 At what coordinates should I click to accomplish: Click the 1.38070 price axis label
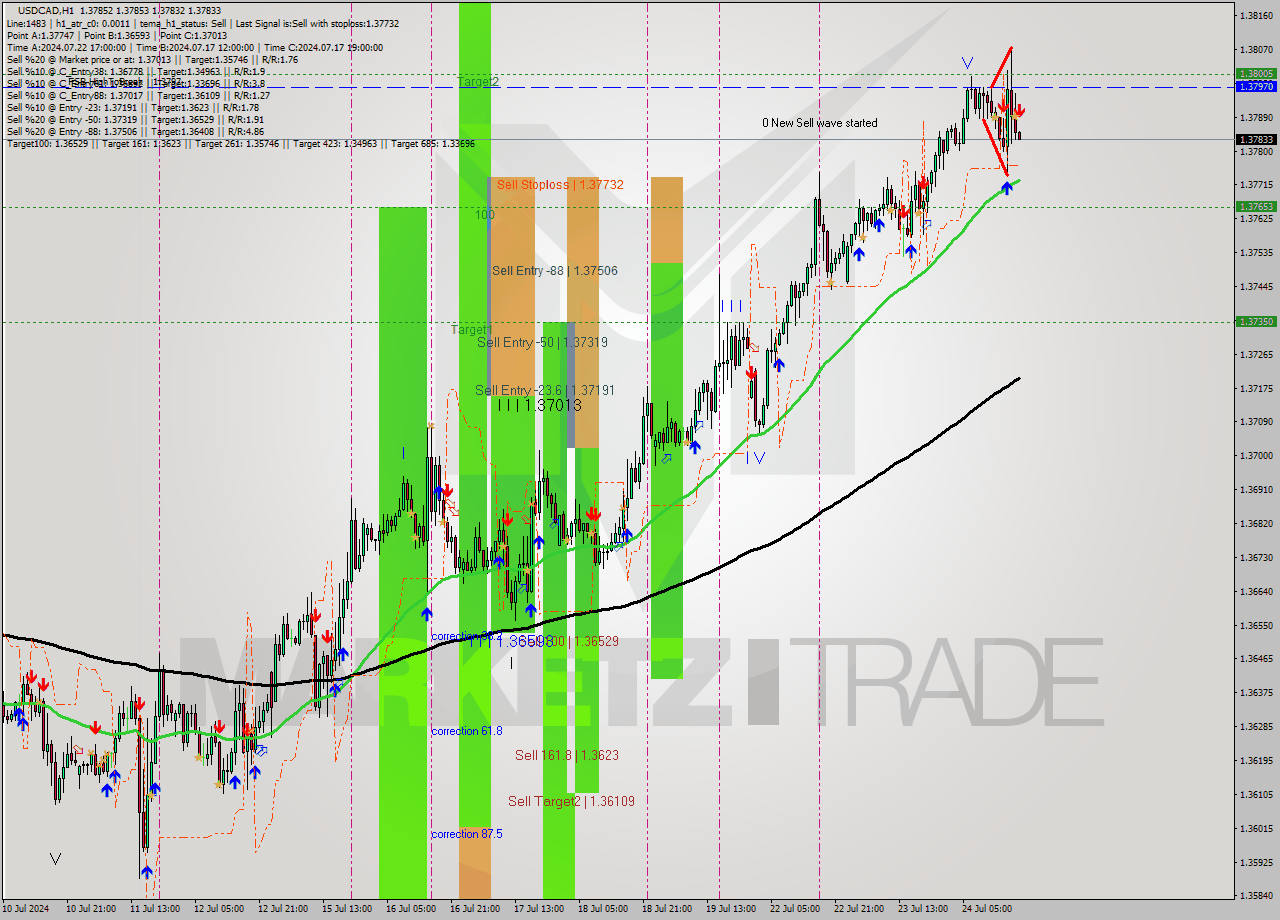[x=1256, y=50]
